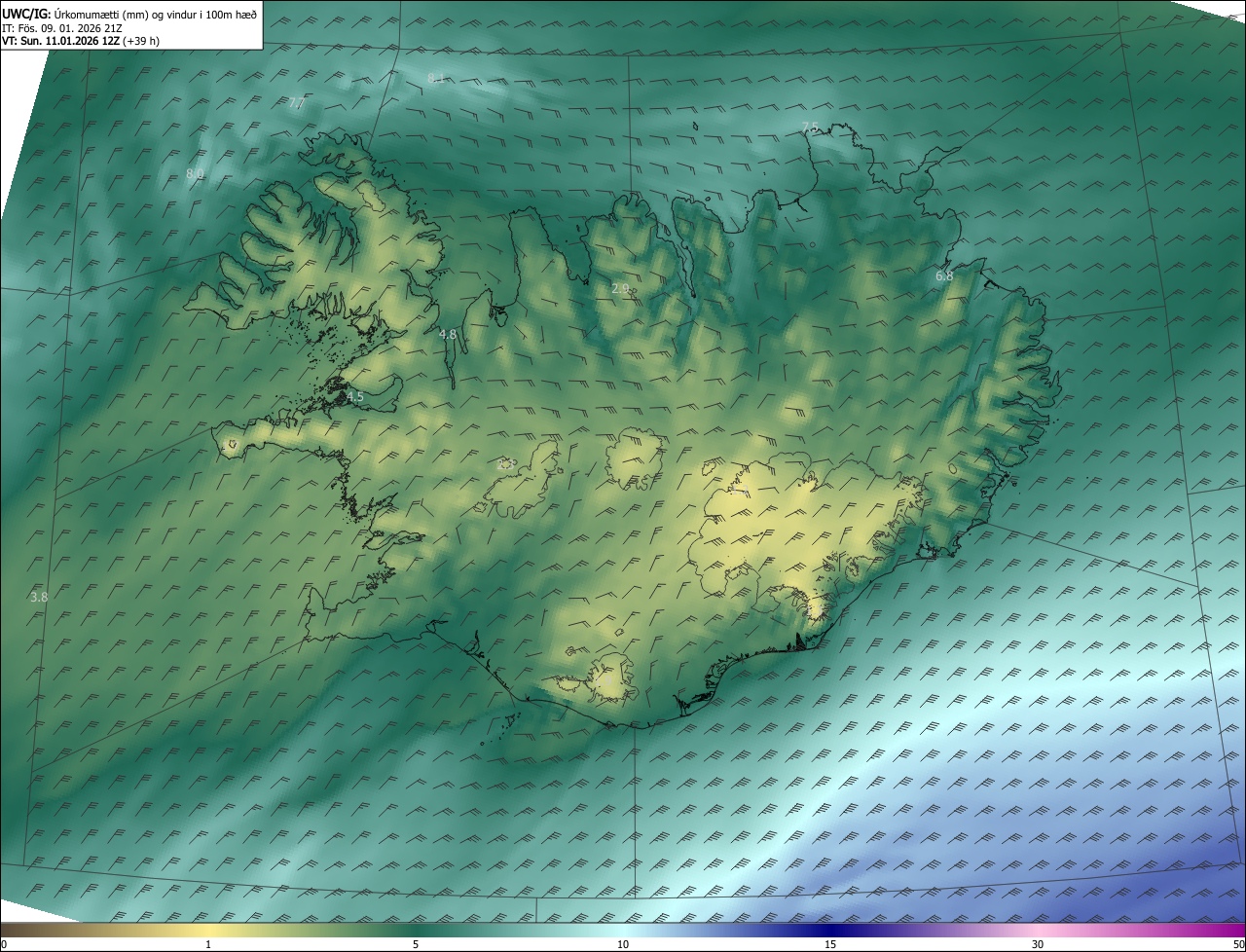The image size is (1246, 952).
Task: Click the 15 tick on color scale
Action: coord(830,944)
